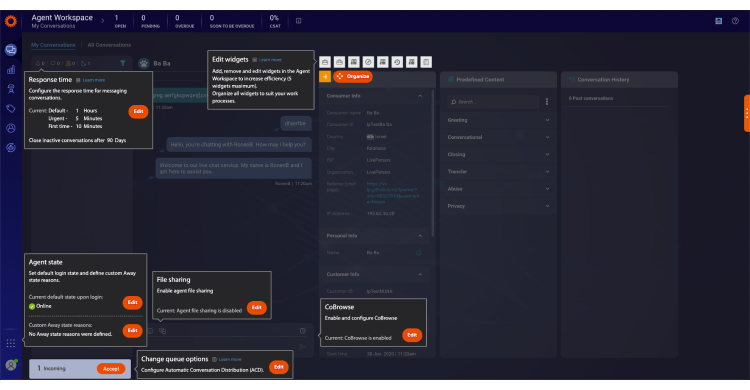Click the Predefined Content search field
The height and width of the screenshot is (390, 750).
point(493,102)
